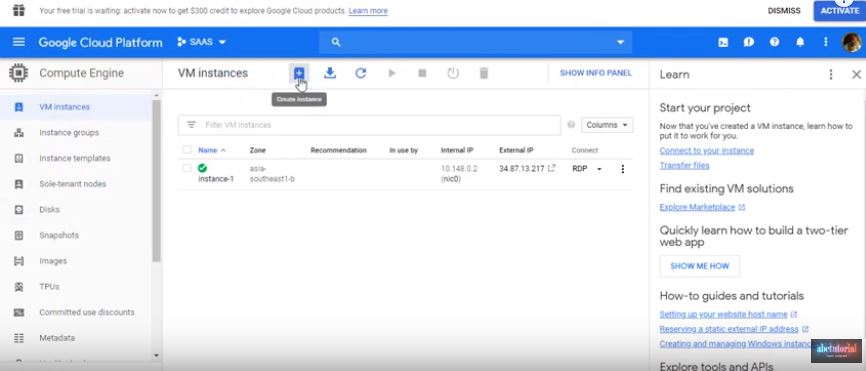Click instance-1 green running status icon
866x371 pixels.
coord(203,168)
